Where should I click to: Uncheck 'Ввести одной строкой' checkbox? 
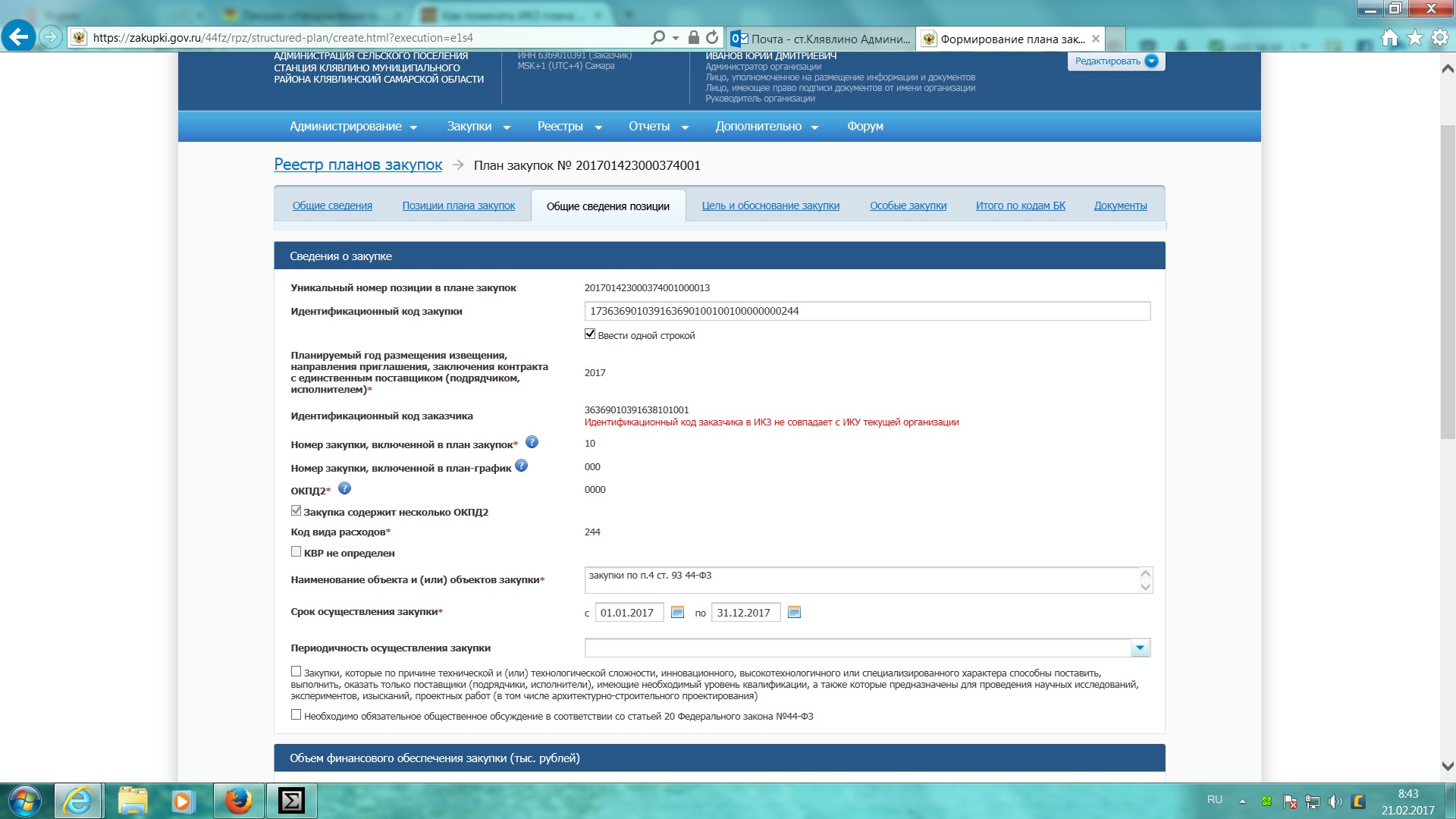coord(590,334)
